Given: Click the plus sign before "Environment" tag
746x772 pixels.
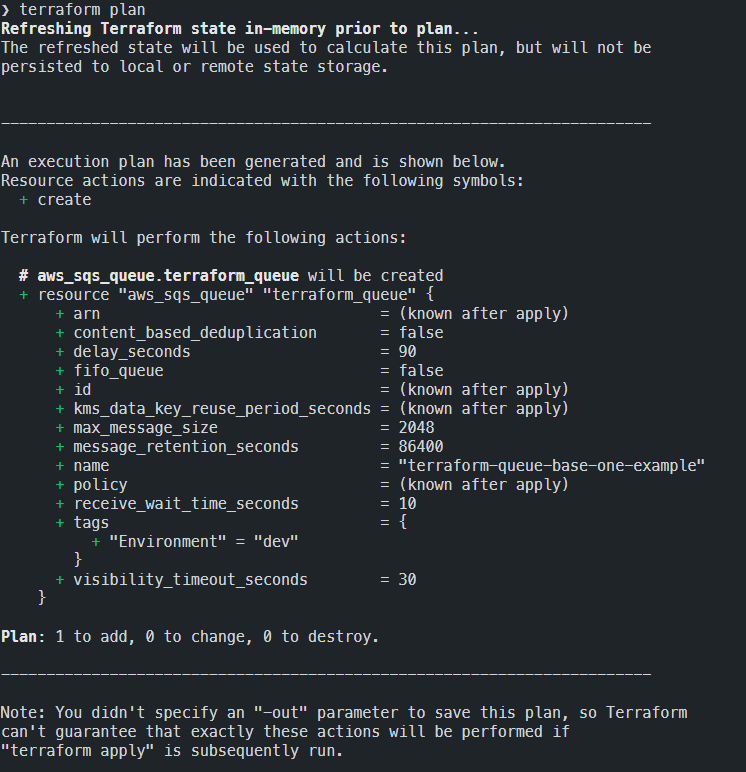Looking at the screenshot, I should click(x=96, y=541).
